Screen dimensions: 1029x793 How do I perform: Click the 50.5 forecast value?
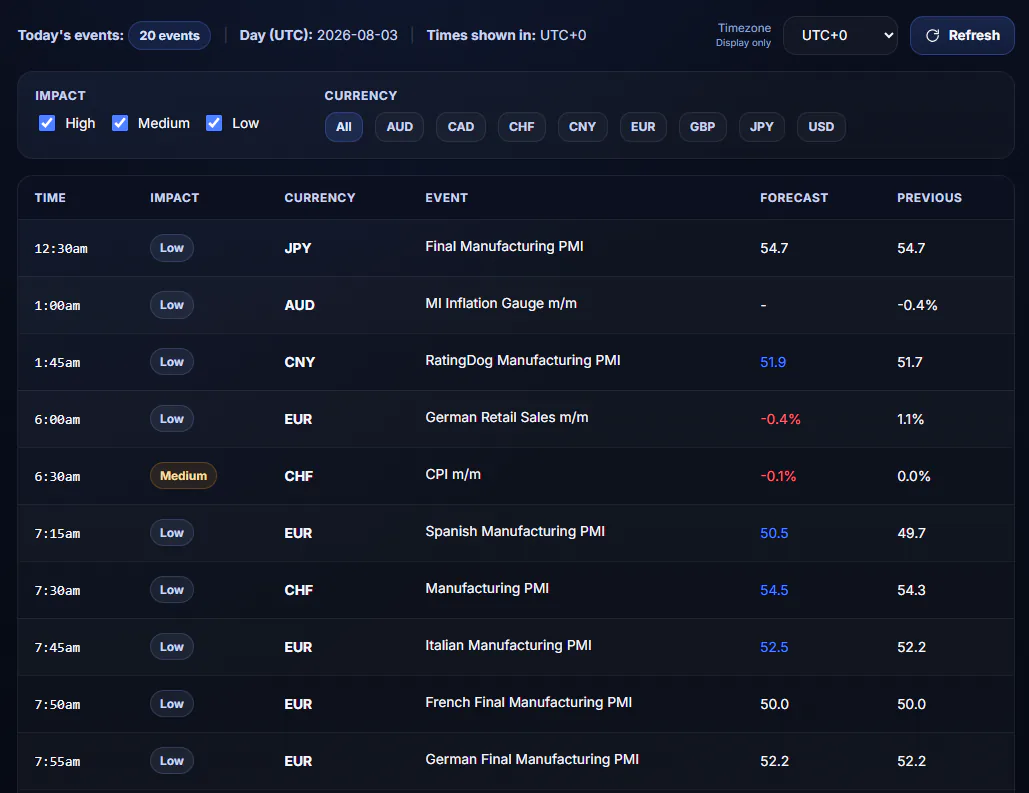tap(774, 534)
